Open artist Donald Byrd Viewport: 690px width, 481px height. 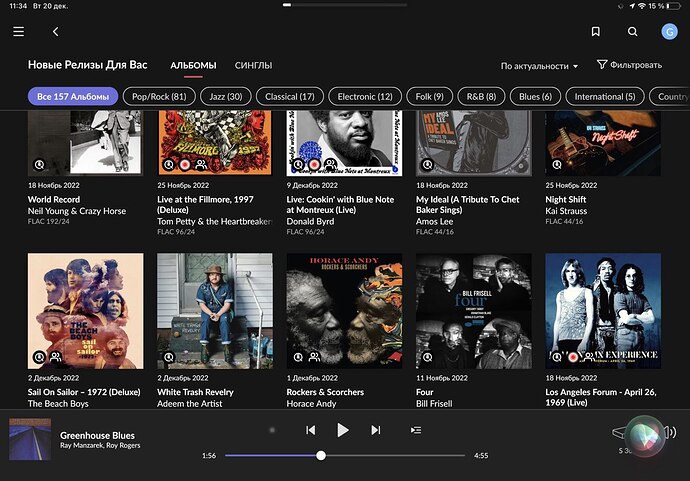[x=310, y=221]
